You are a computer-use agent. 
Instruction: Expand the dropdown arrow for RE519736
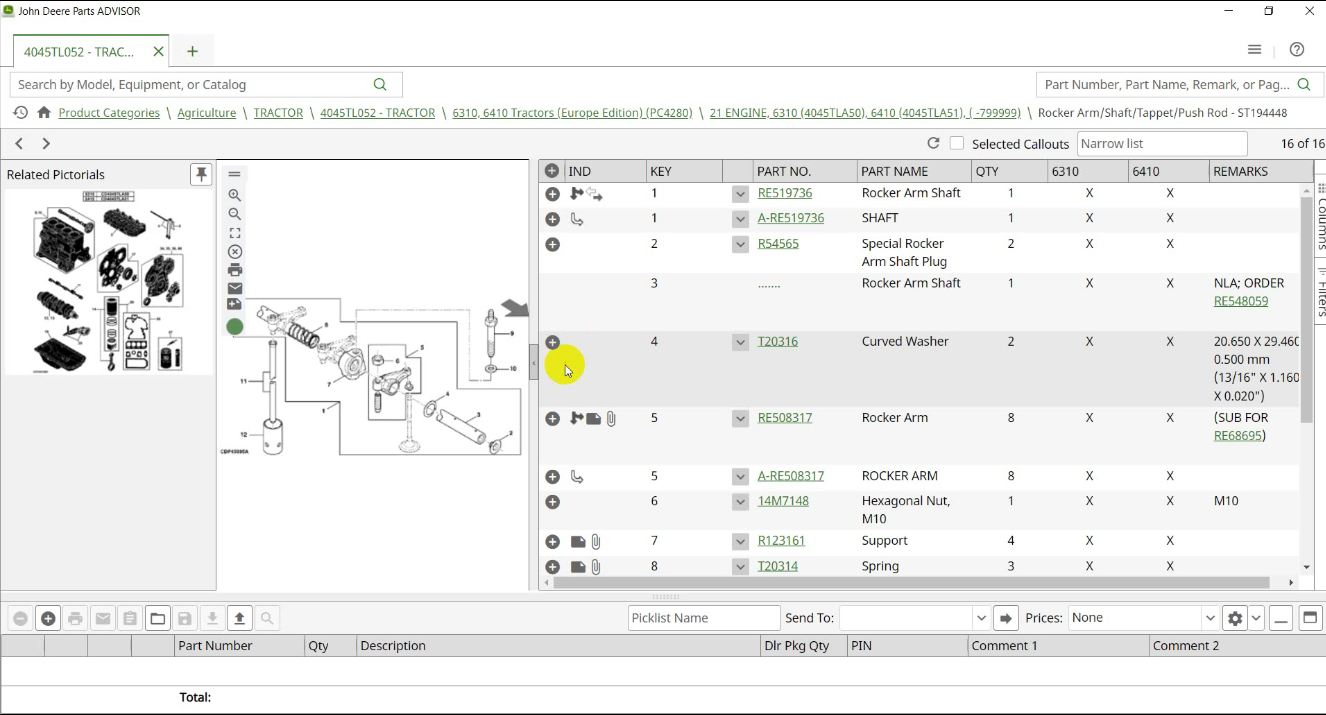click(x=740, y=194)
